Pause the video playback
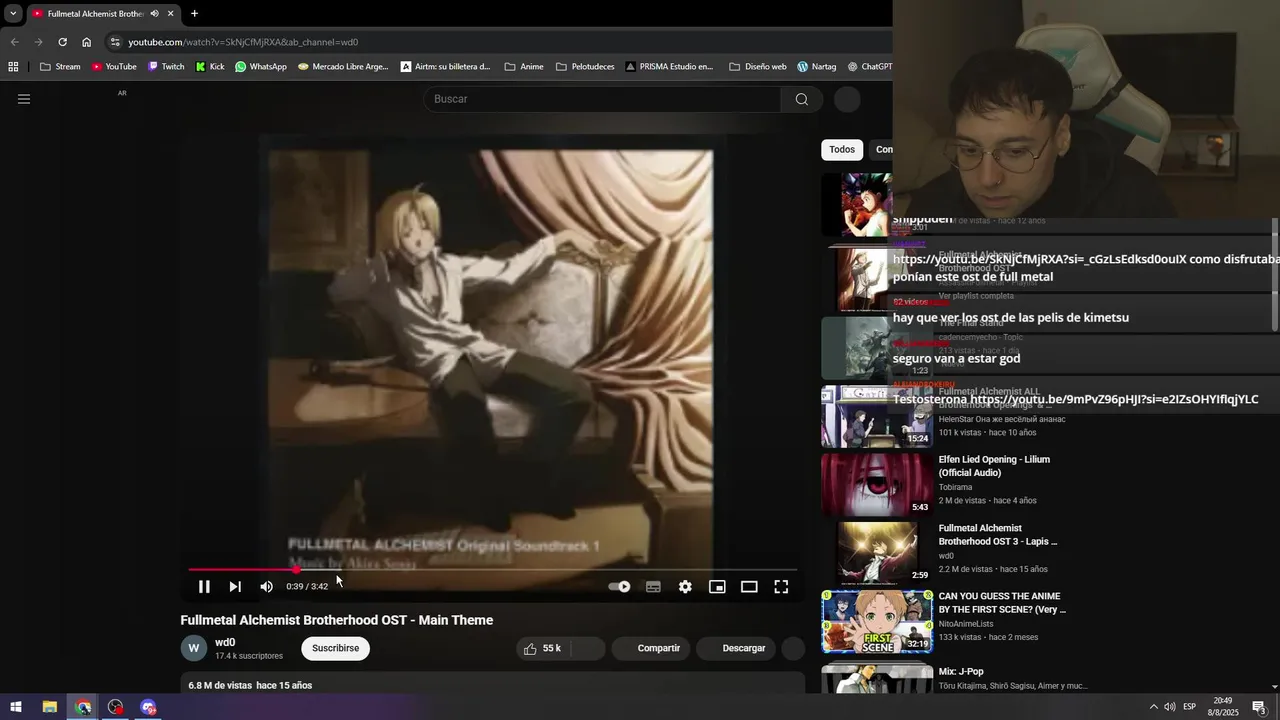The image size is (1280, 720). [204, 587]
